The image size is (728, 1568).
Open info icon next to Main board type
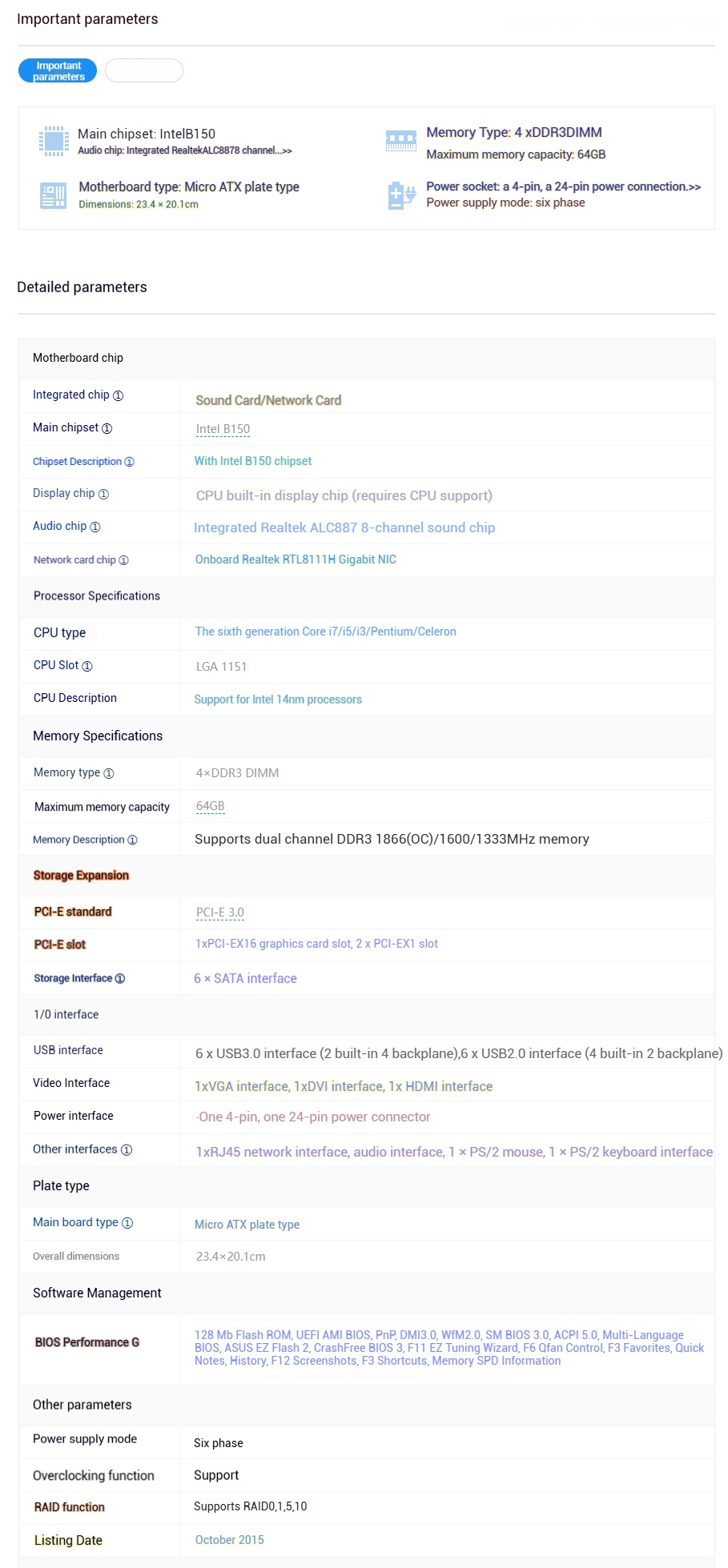pyautogui.click(x=127, y=1223)
